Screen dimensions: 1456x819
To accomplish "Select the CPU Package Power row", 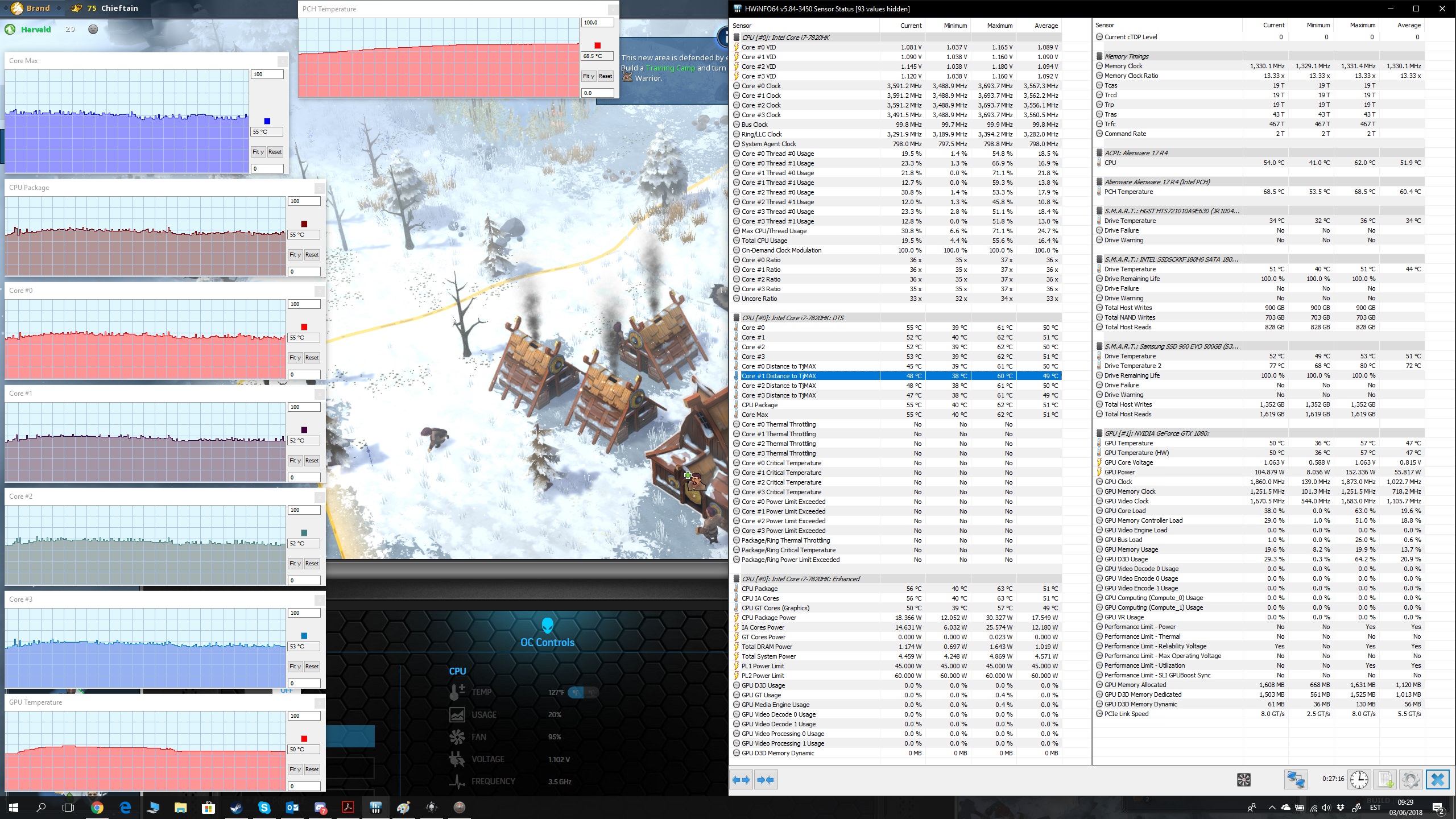I will pos(896,618).
